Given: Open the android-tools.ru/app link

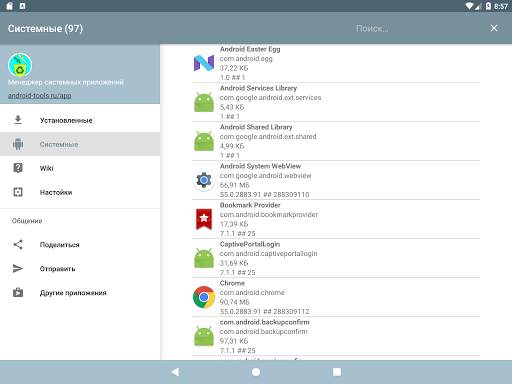Looking at the screenshot, I should tap(40, 96).
